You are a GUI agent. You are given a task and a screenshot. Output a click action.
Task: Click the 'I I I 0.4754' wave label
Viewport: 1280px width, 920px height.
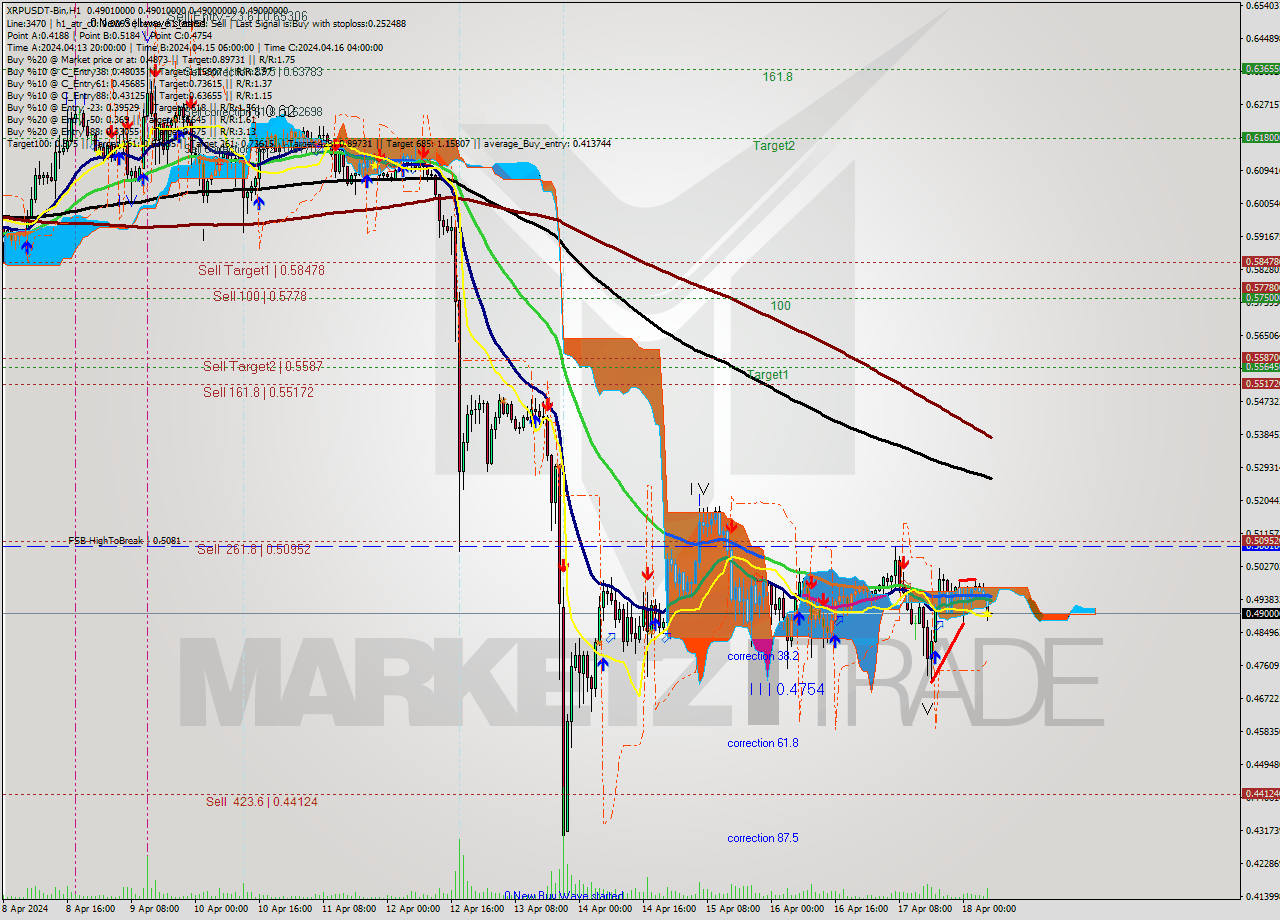787,689
